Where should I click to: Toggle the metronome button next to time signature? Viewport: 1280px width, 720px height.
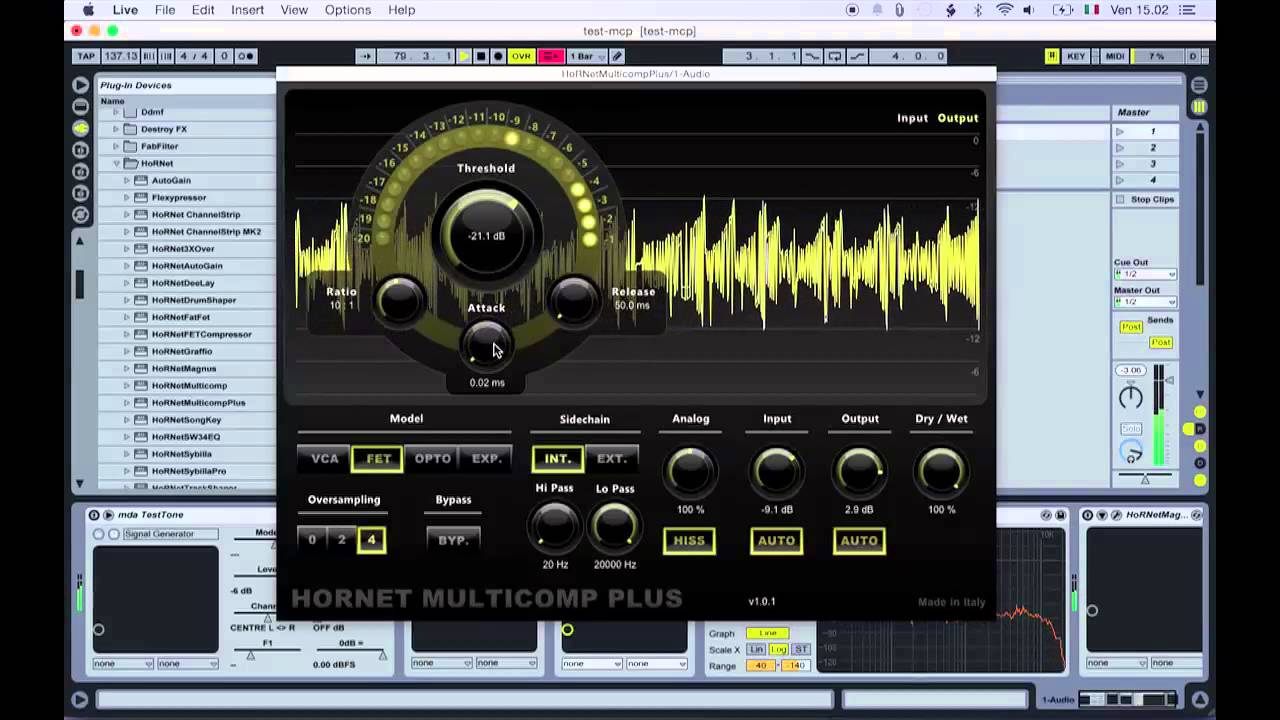tap(246, 56)
